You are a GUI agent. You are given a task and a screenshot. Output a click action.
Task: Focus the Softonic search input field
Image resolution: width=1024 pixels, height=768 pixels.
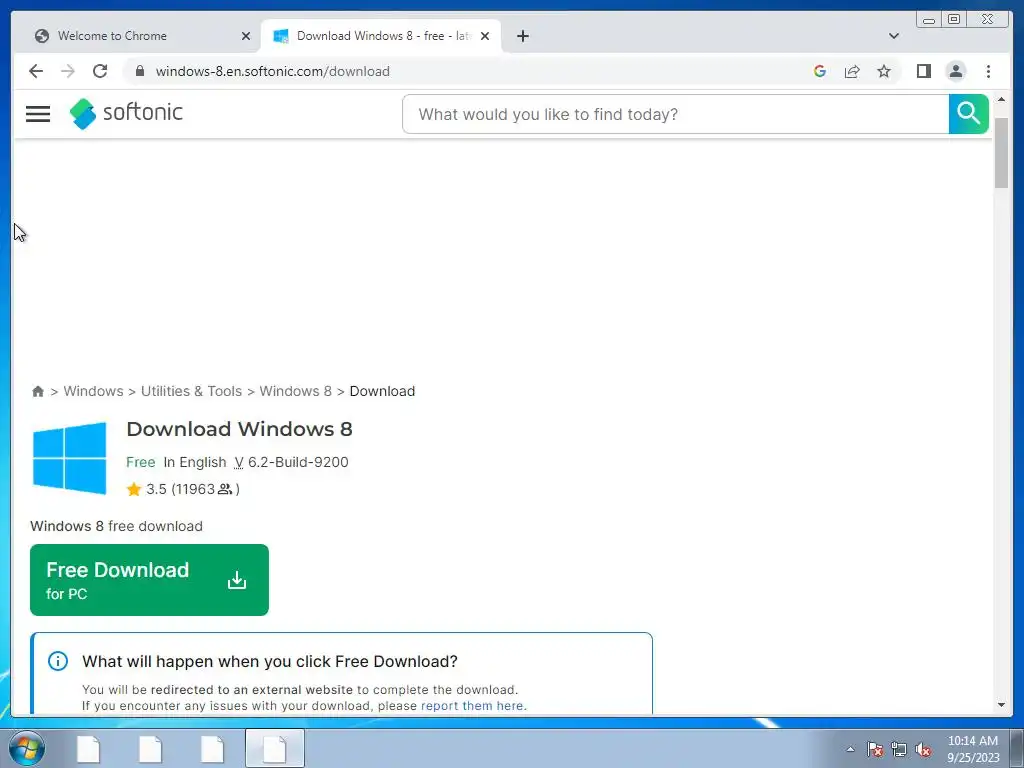(675, 114)
